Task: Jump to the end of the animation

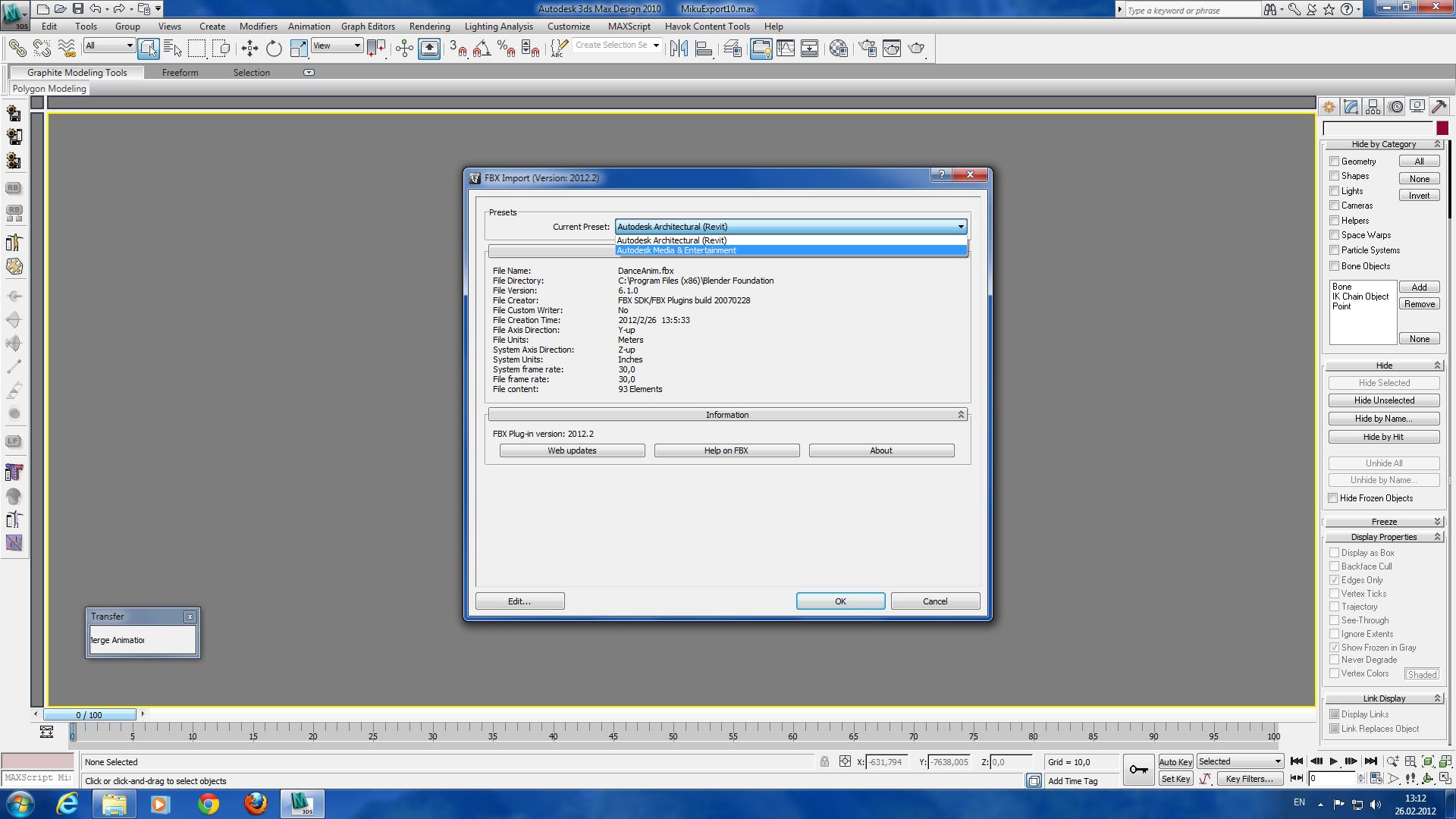Action: [1370, 761]
